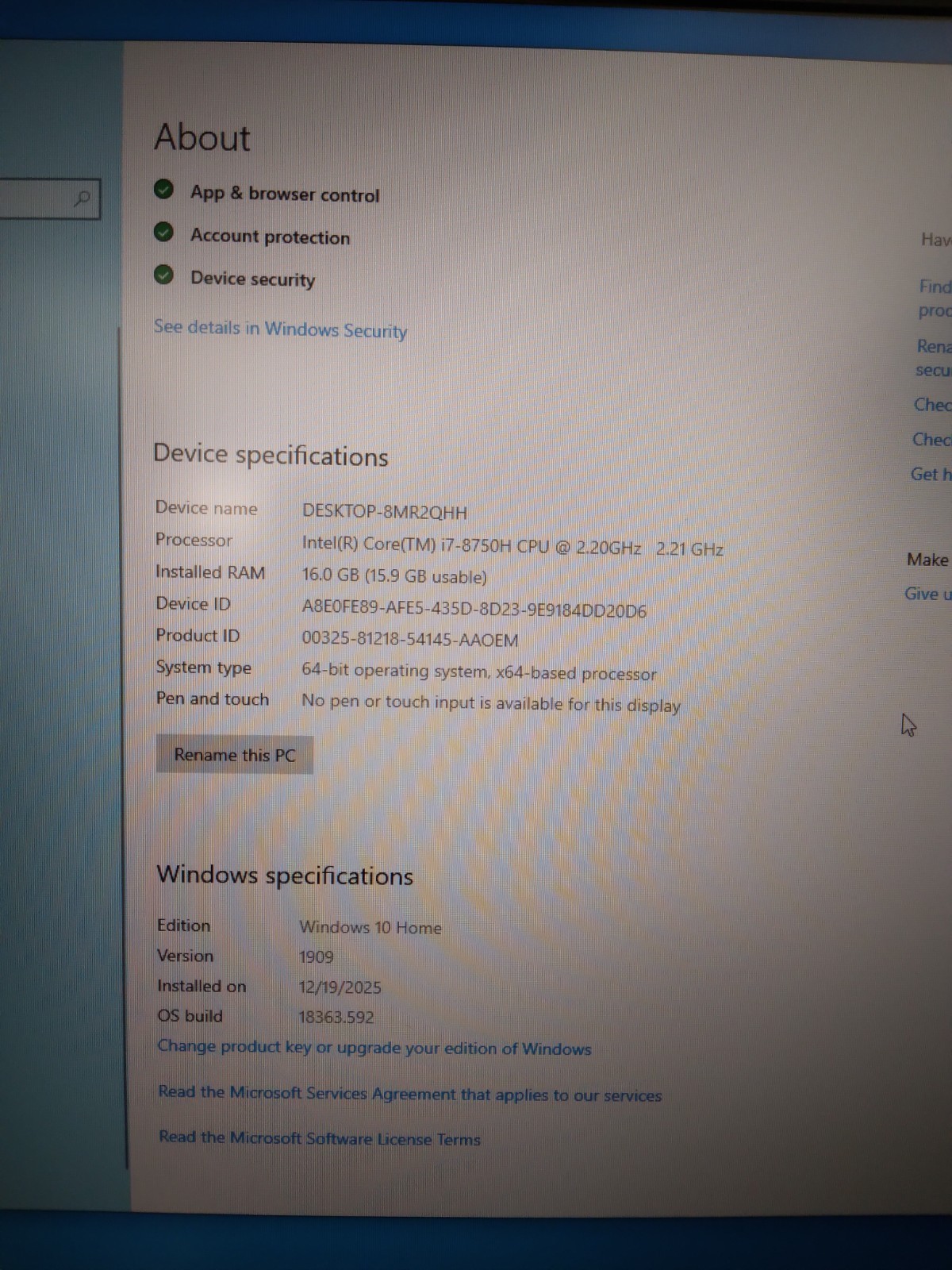Screen dimensions: 952x1270
Task: Click the Installed RAM label
Action: click(x=210, y=572)
